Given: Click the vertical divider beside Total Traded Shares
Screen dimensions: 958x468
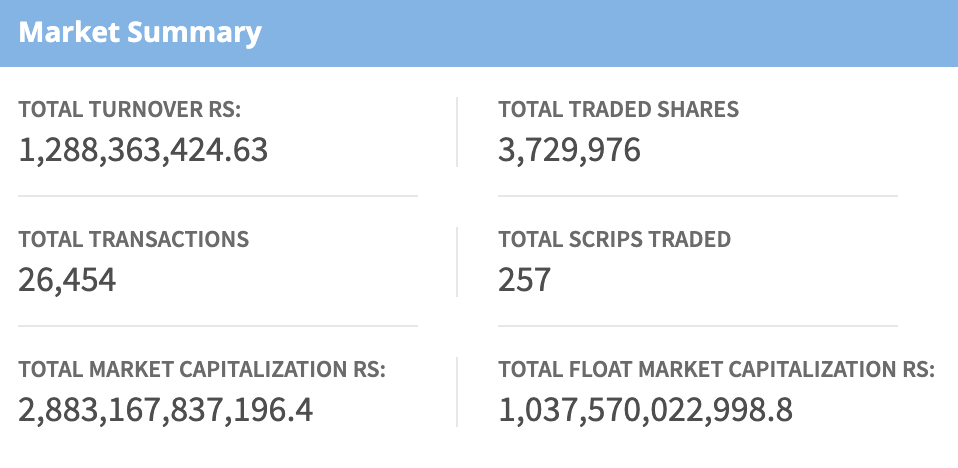Looking at the screenshot, I should point(457,131).
